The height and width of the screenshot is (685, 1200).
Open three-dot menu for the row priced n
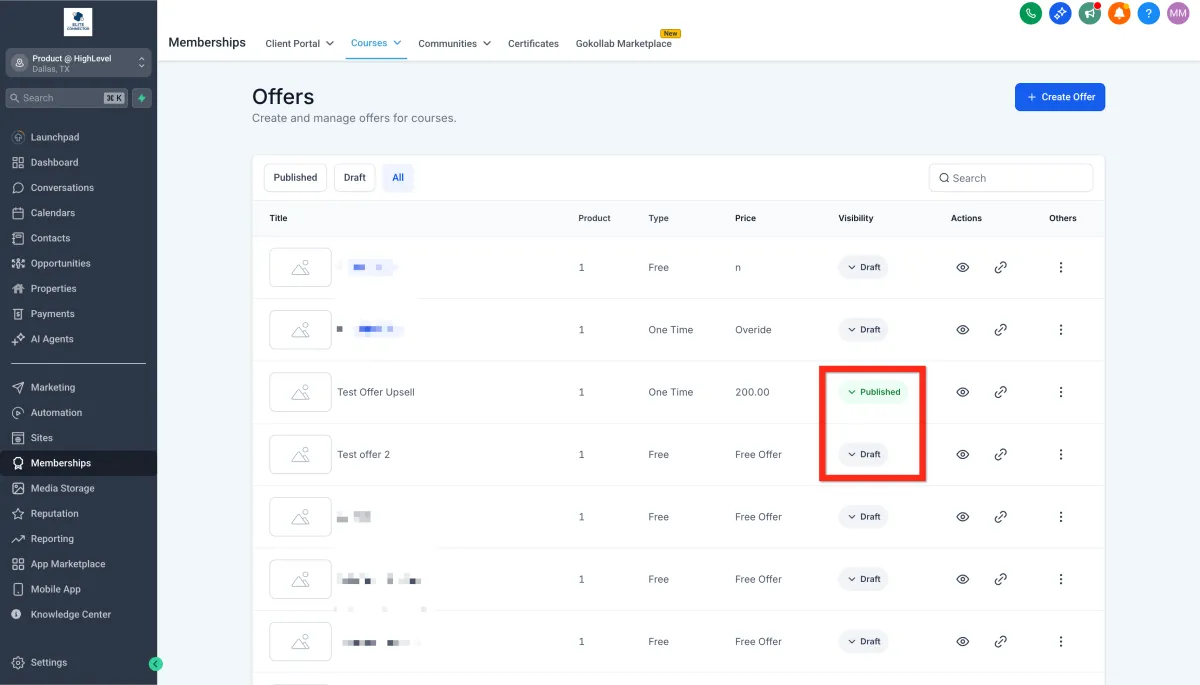1061,267
